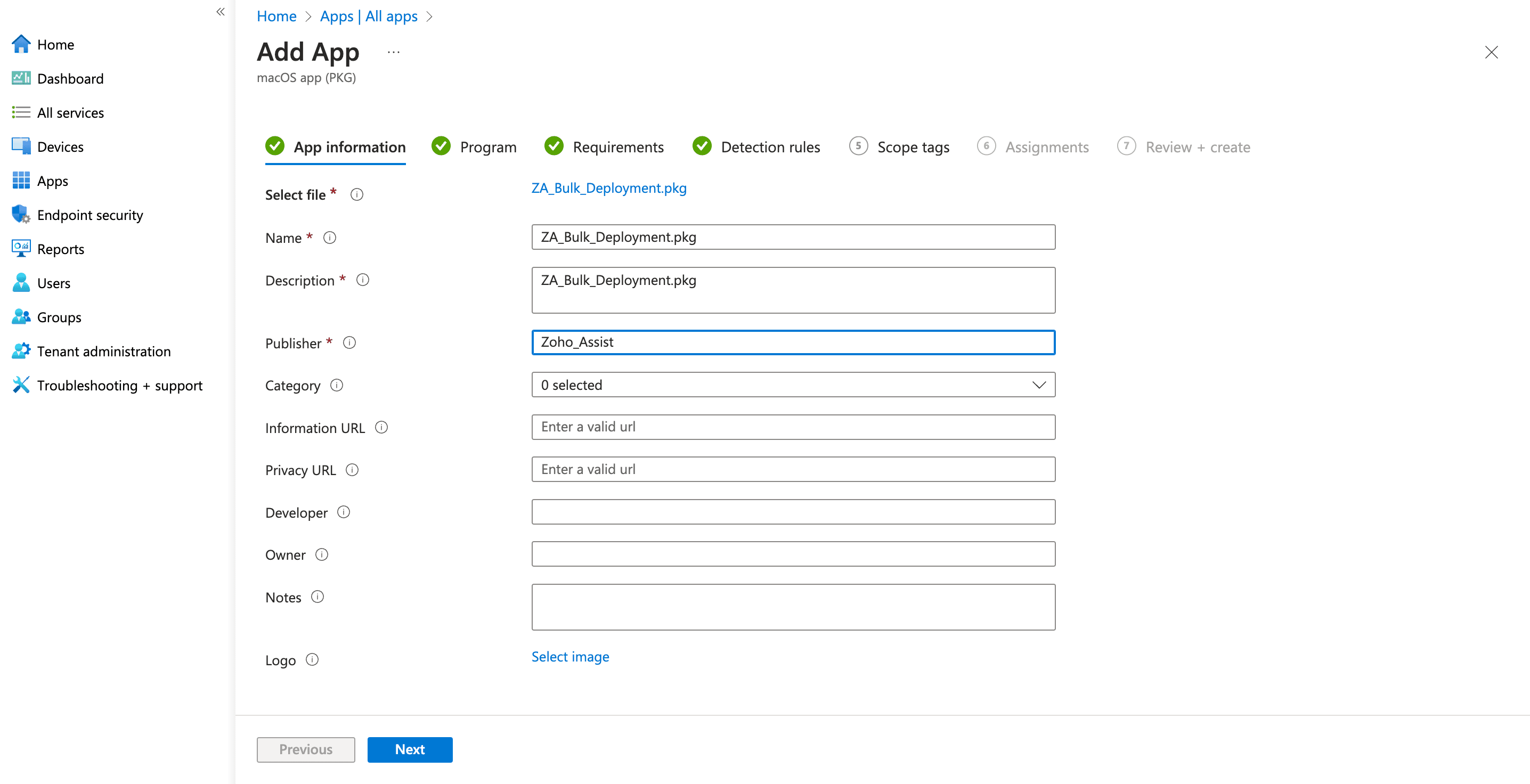View the Name field info tooltip
This screenshot has height=784, width=1530.
(x=330, y=238)
